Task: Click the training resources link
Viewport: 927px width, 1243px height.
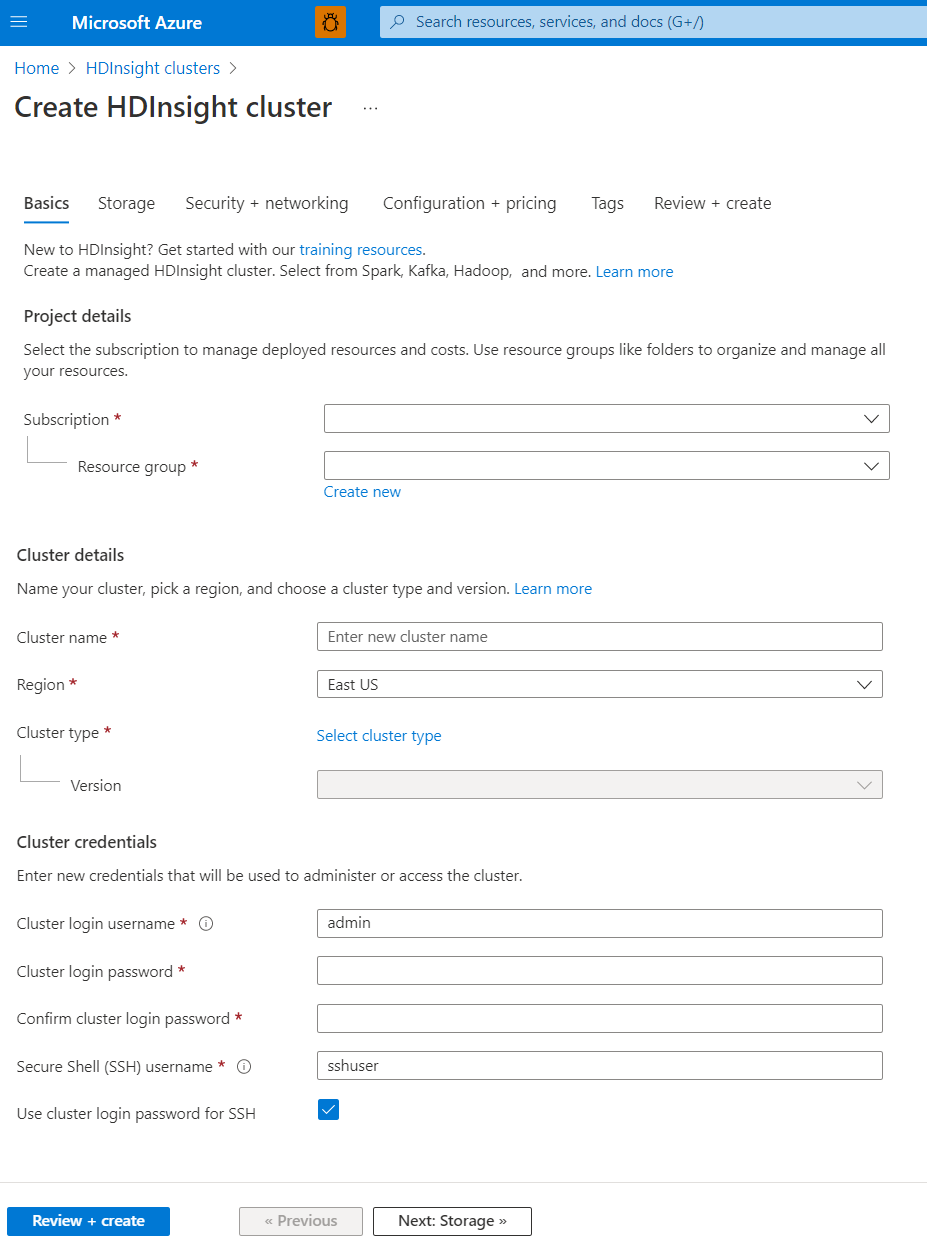Action: pos(360,249)
